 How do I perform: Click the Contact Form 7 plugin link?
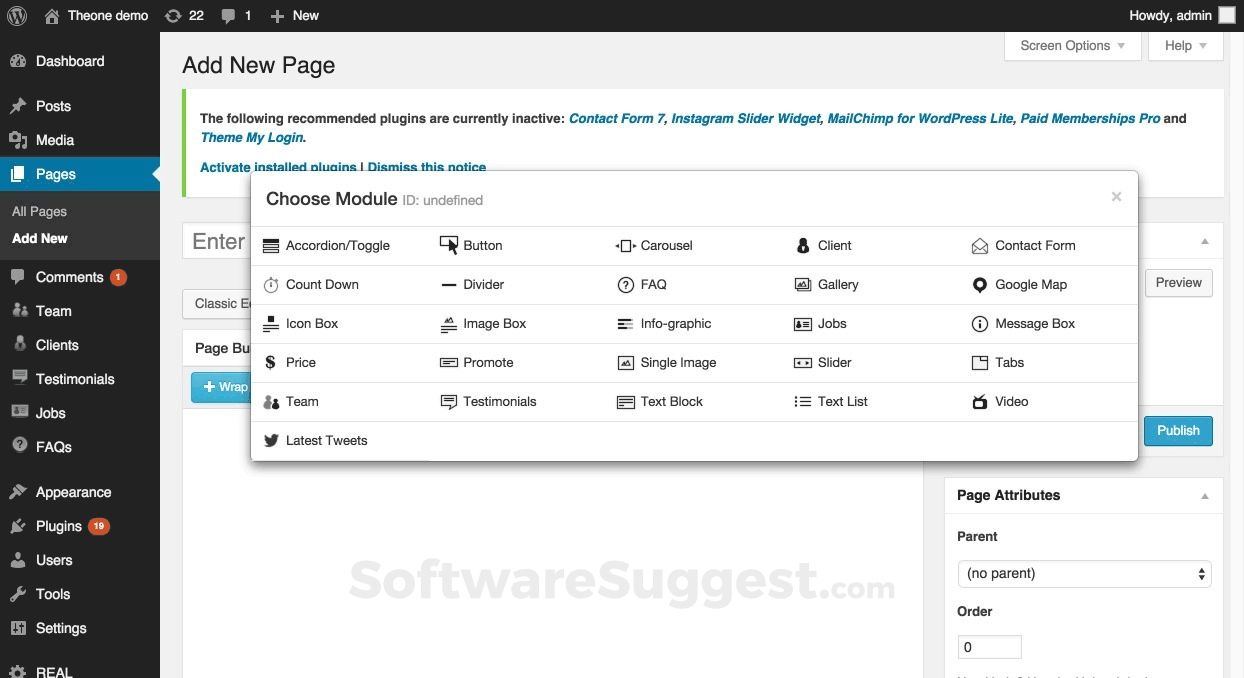pos(616,118)
